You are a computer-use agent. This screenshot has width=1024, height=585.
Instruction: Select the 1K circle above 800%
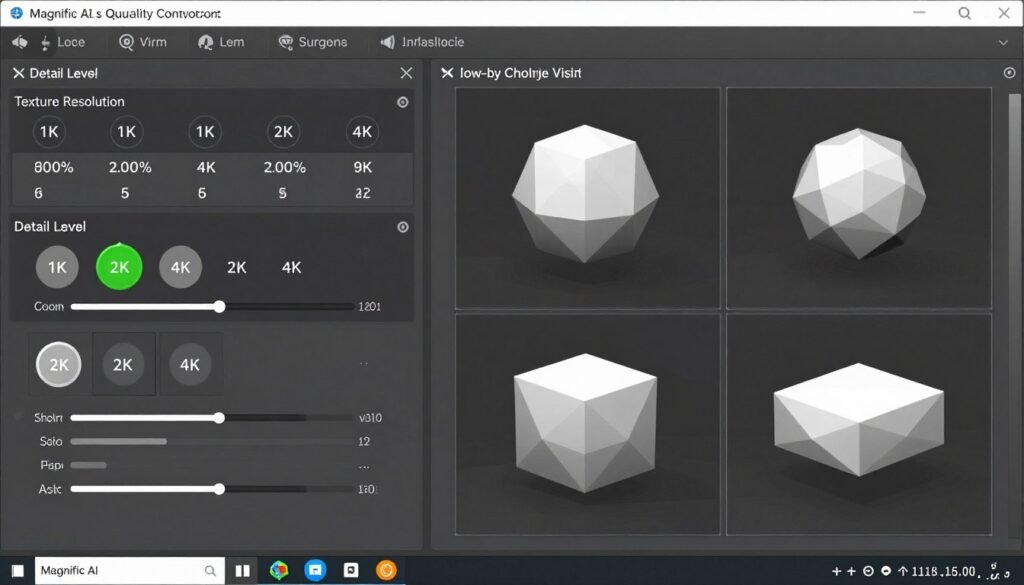49,132
